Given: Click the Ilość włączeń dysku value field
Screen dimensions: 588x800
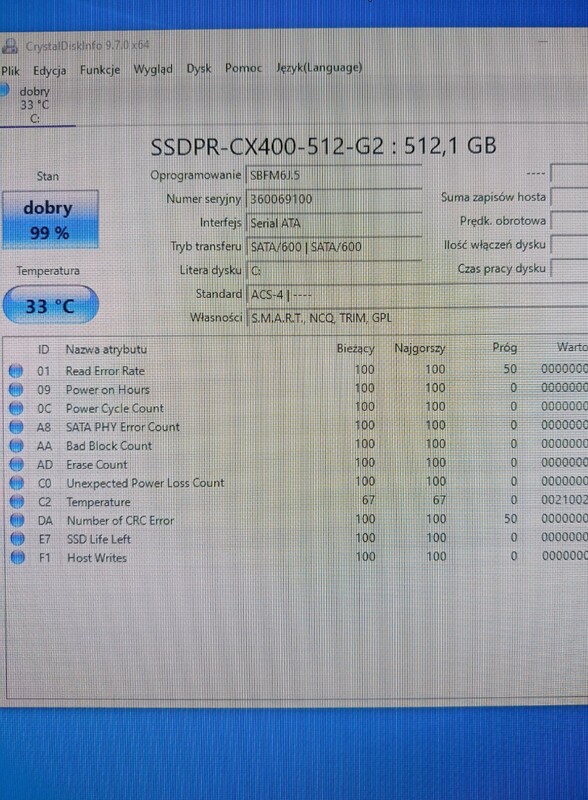Looking at the screenshot, I should tap(569, 245).
